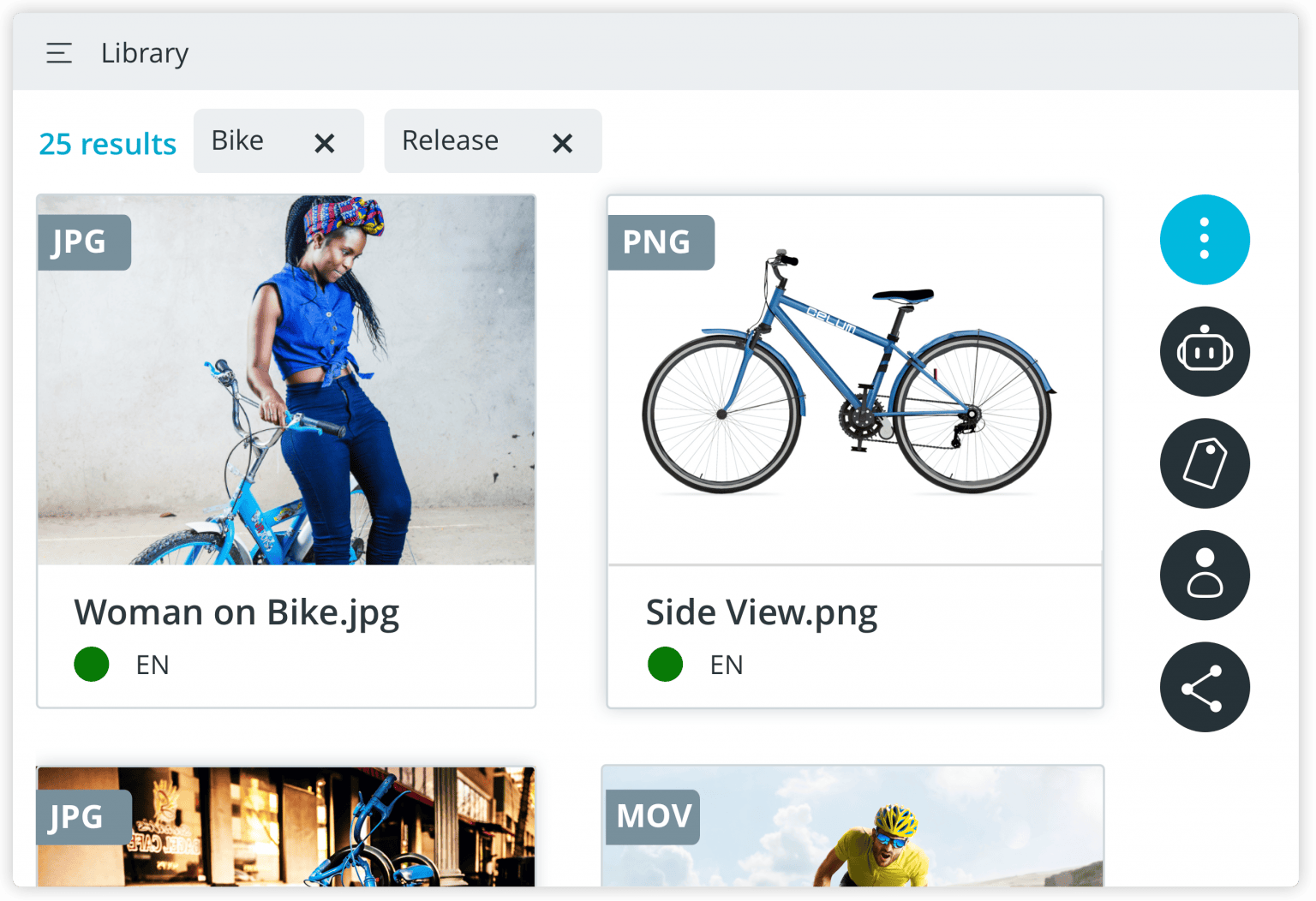Click the green availability dot on Side View.png

point(665,664)
